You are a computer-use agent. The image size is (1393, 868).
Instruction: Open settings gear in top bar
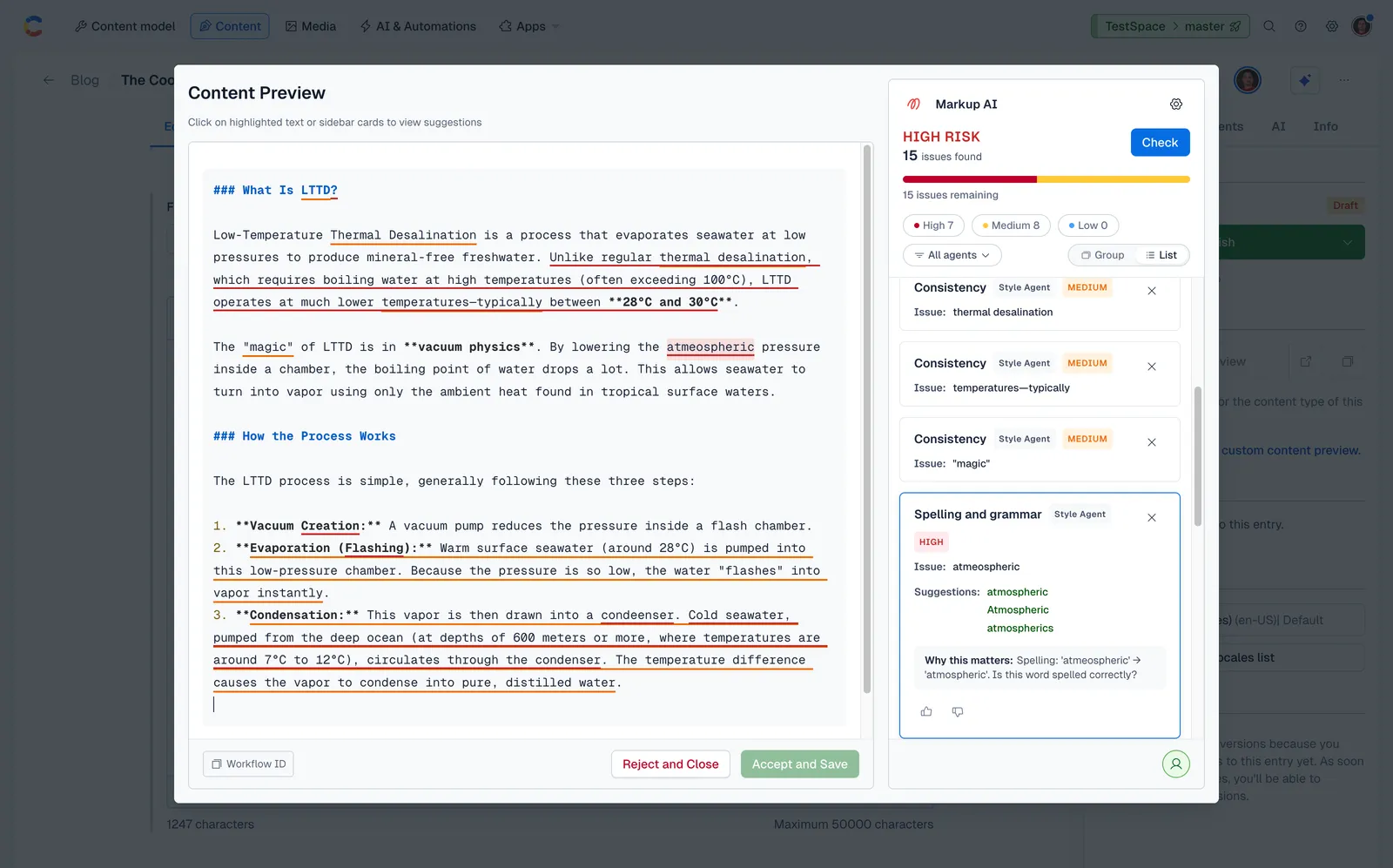click(1332, 26)
